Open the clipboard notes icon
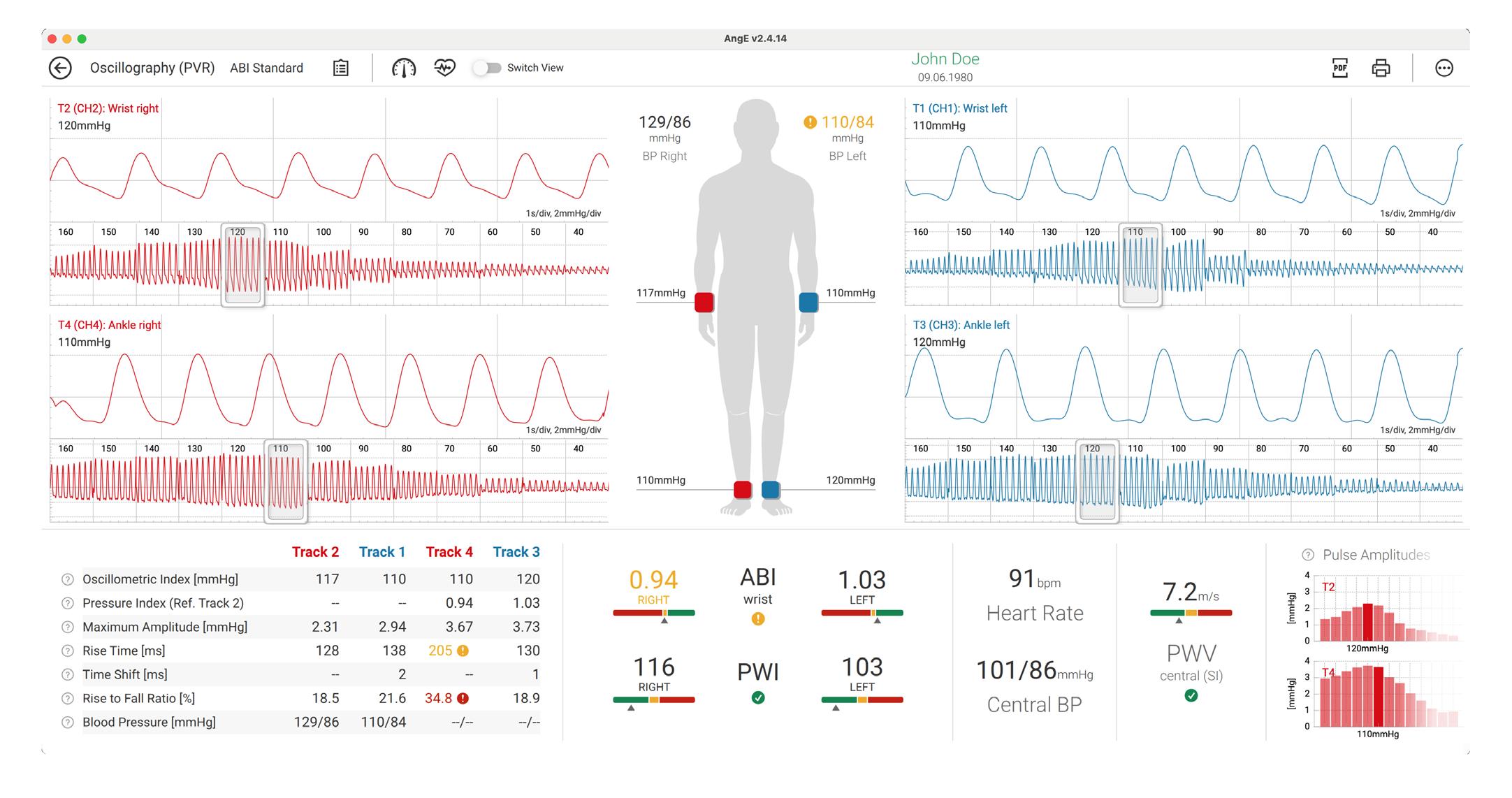Viewport: 1512px width, 798px height. point(341,68)
